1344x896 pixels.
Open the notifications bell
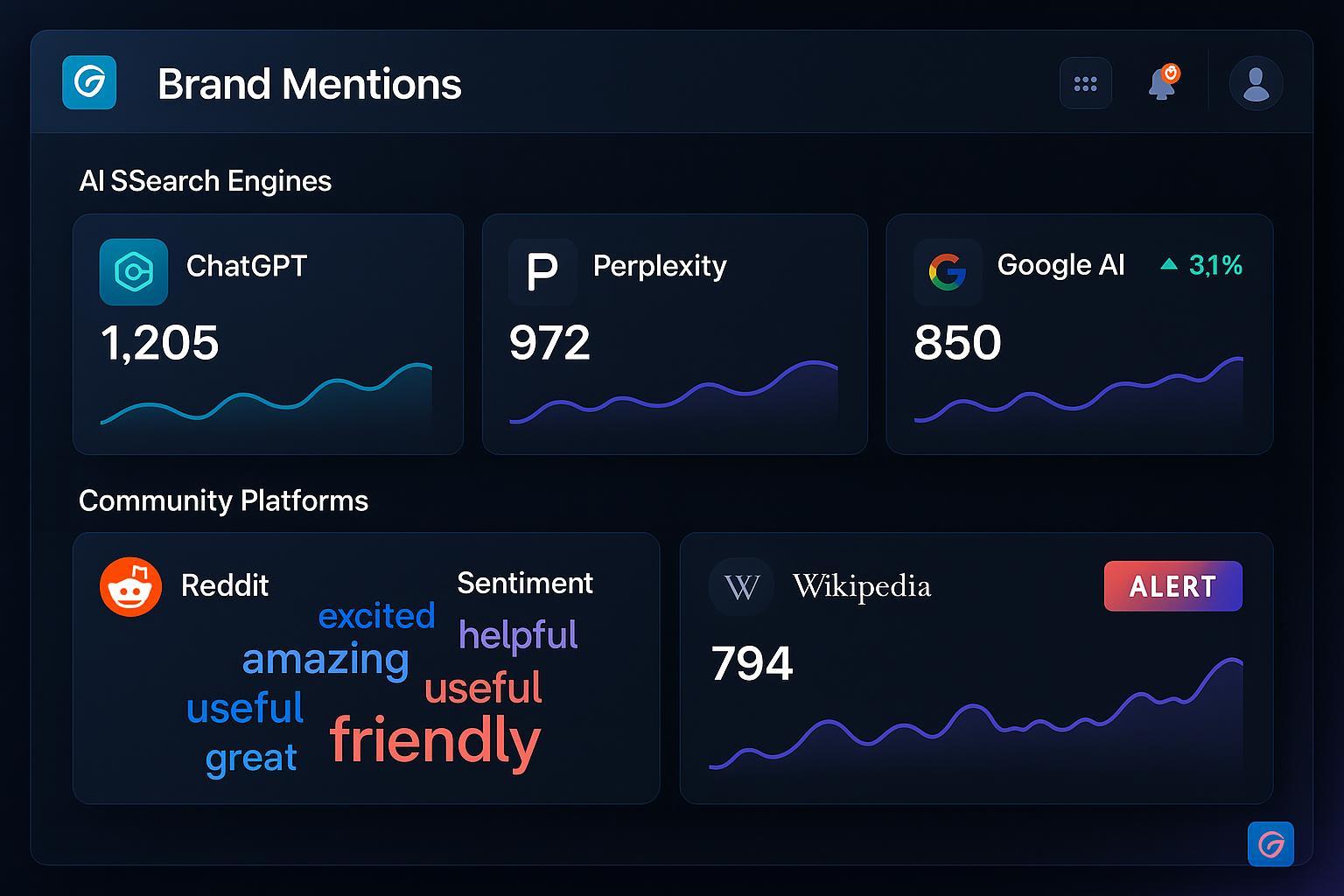[1162, 84]
